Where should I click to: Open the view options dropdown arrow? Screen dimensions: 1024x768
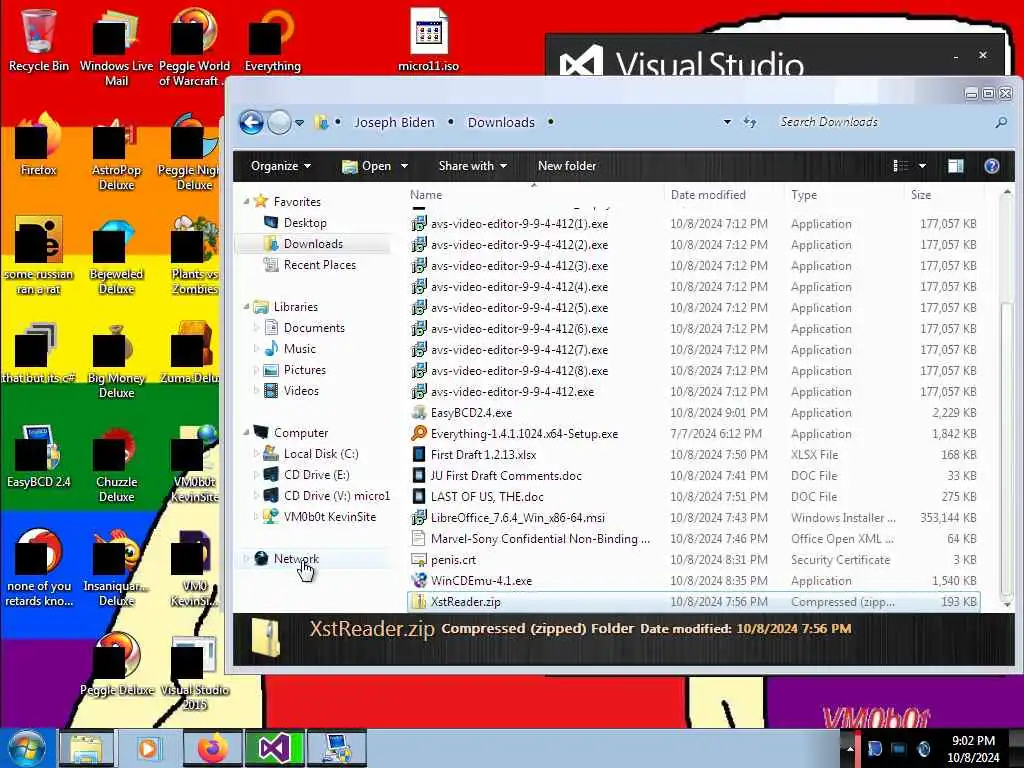[x=922, y=166]
